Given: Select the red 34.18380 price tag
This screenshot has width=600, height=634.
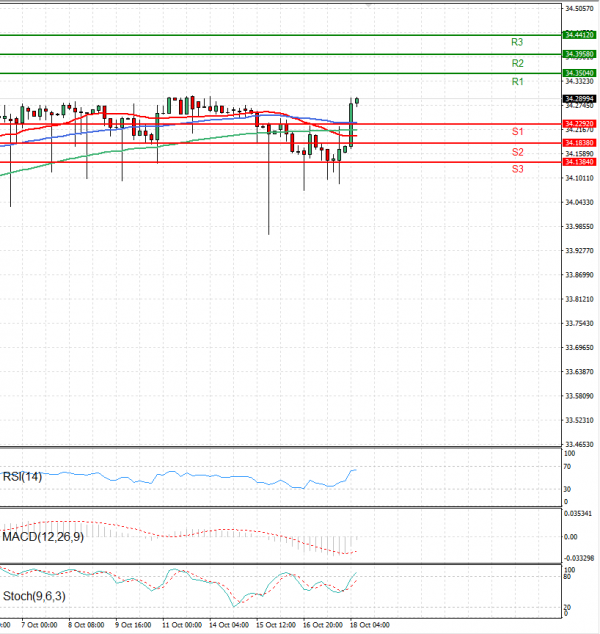Looking at the screenshot, I should tap(579, 143).
